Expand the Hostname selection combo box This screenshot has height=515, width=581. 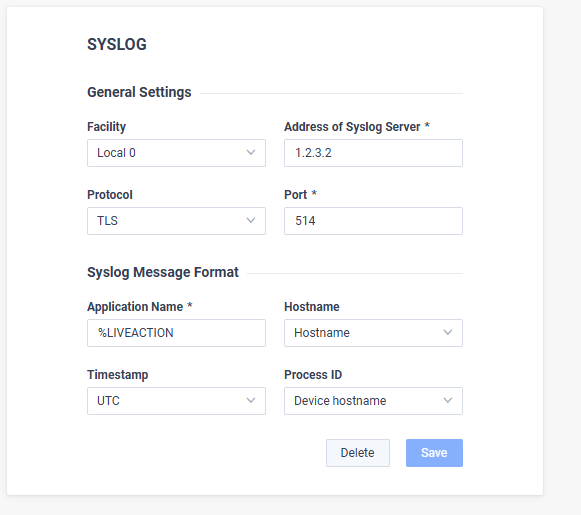point(374,333)
